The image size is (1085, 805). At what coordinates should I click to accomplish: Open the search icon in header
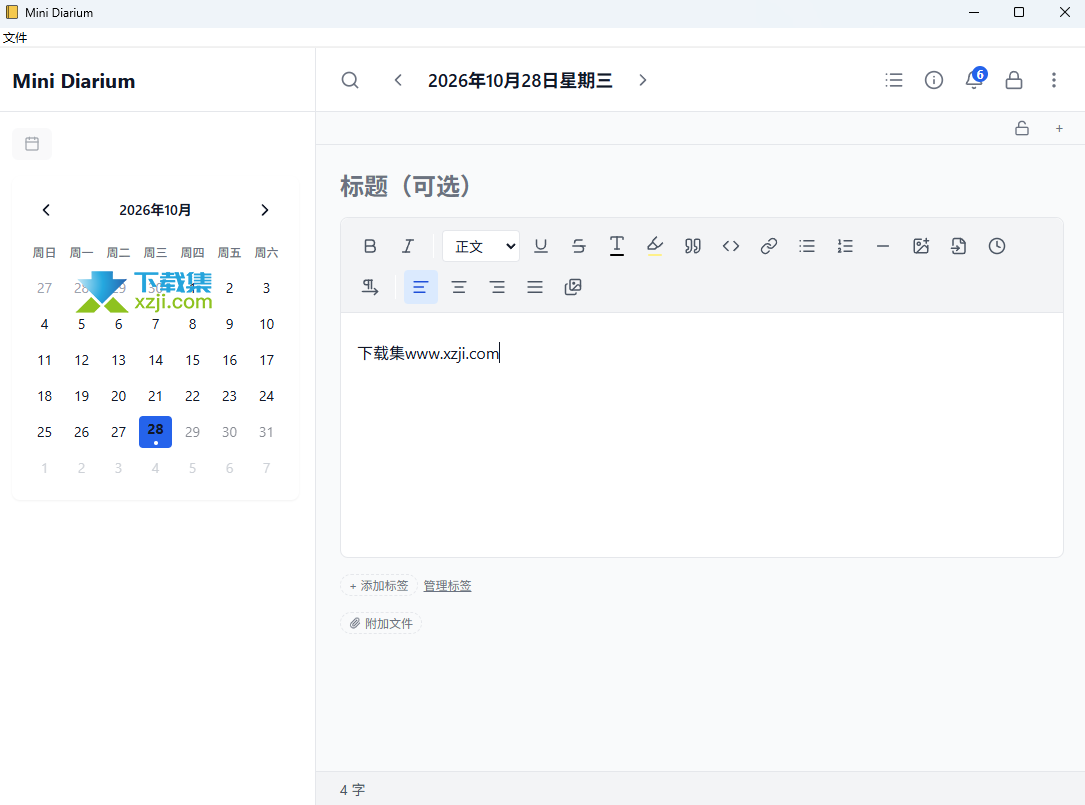[x=350, y=80]
